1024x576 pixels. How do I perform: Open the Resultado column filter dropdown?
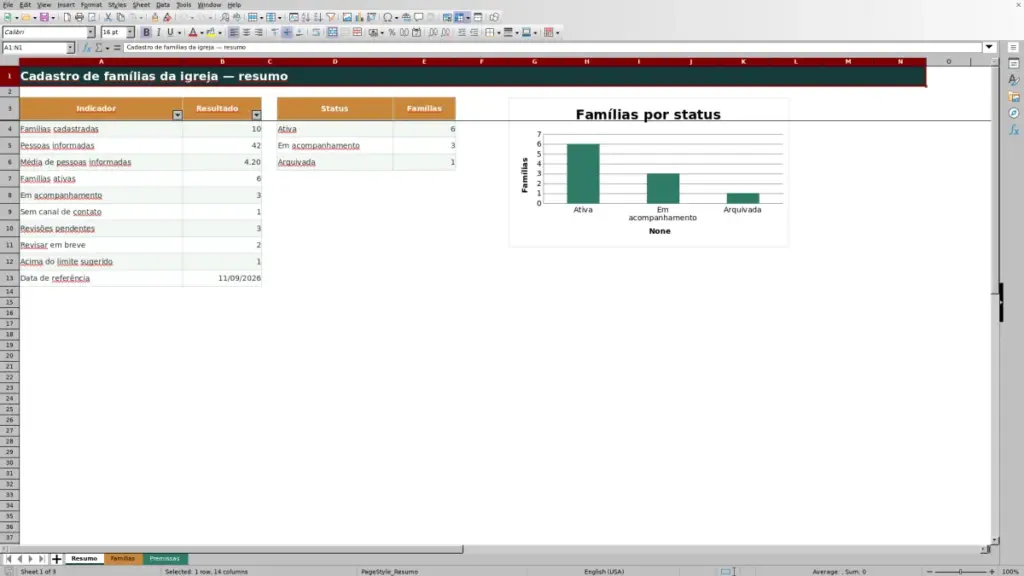point(256,115)
